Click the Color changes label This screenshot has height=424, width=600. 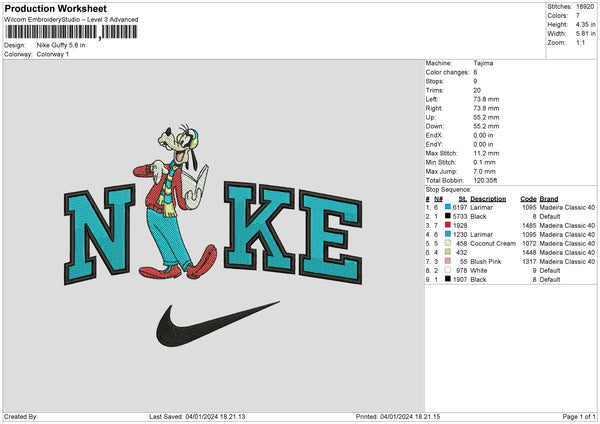tap(447, 72)
